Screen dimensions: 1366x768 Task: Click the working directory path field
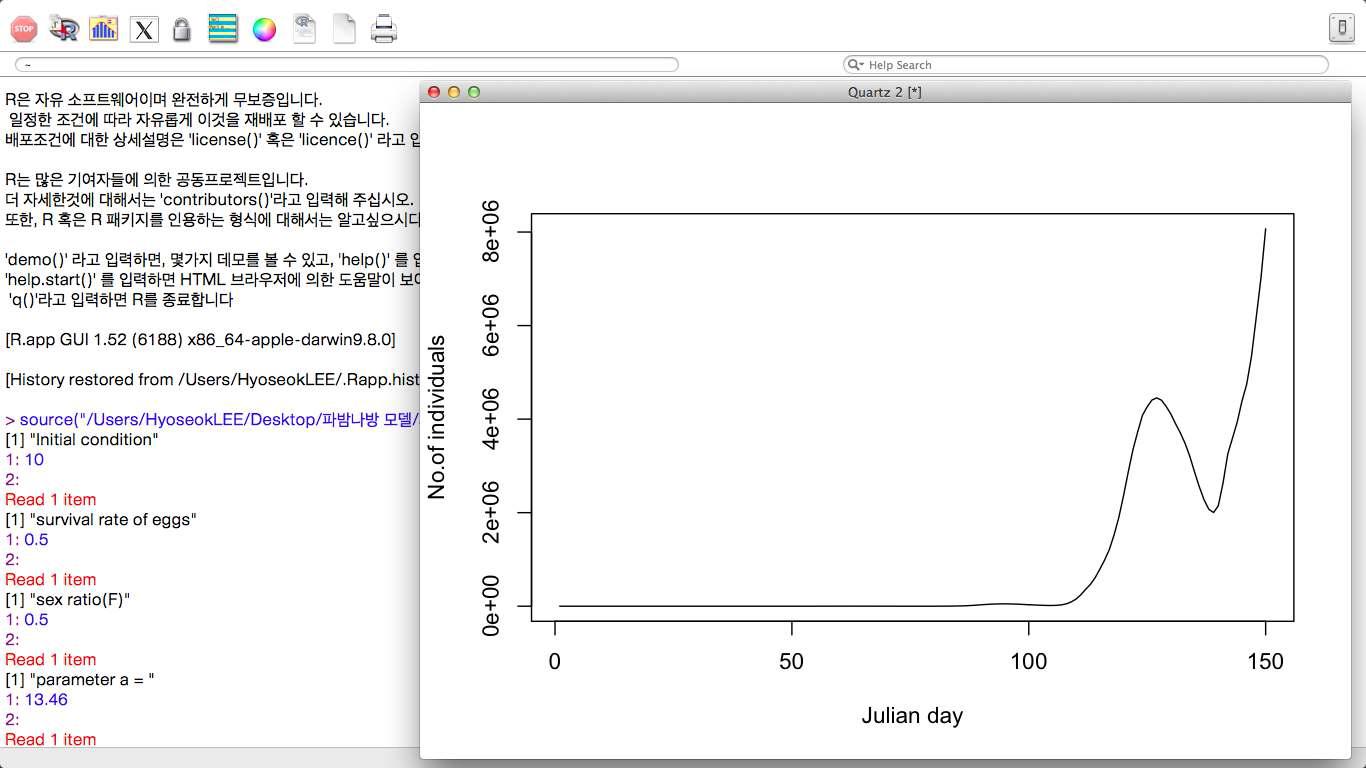(346, 65)
